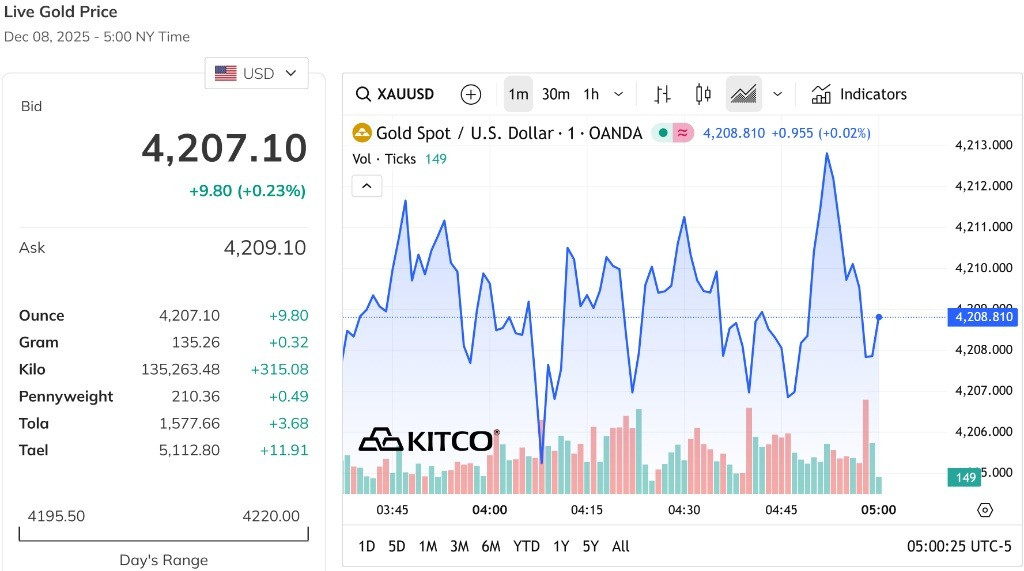
Task: Click the last price dot on chart
Action: (x=879, y=317)
